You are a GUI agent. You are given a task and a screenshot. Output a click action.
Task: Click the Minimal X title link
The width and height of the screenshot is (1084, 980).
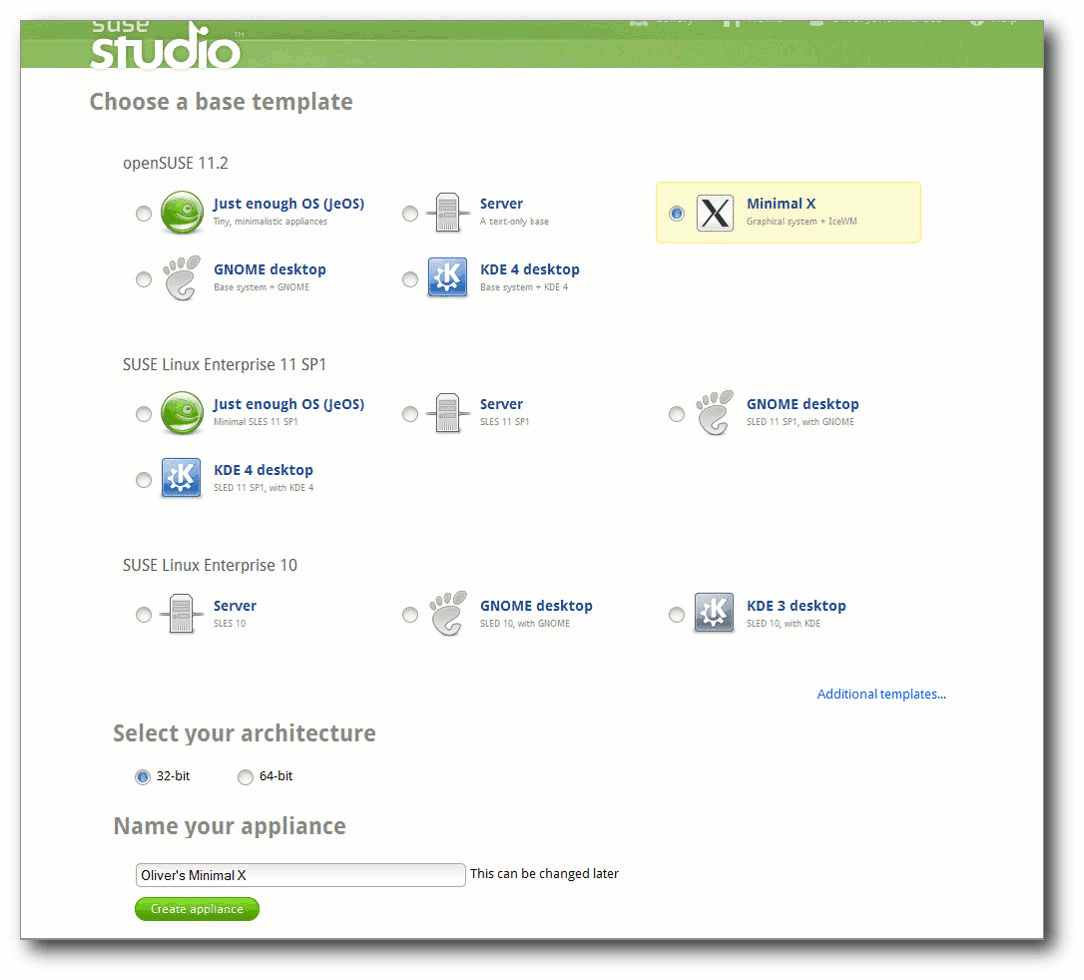coord(781,203)
